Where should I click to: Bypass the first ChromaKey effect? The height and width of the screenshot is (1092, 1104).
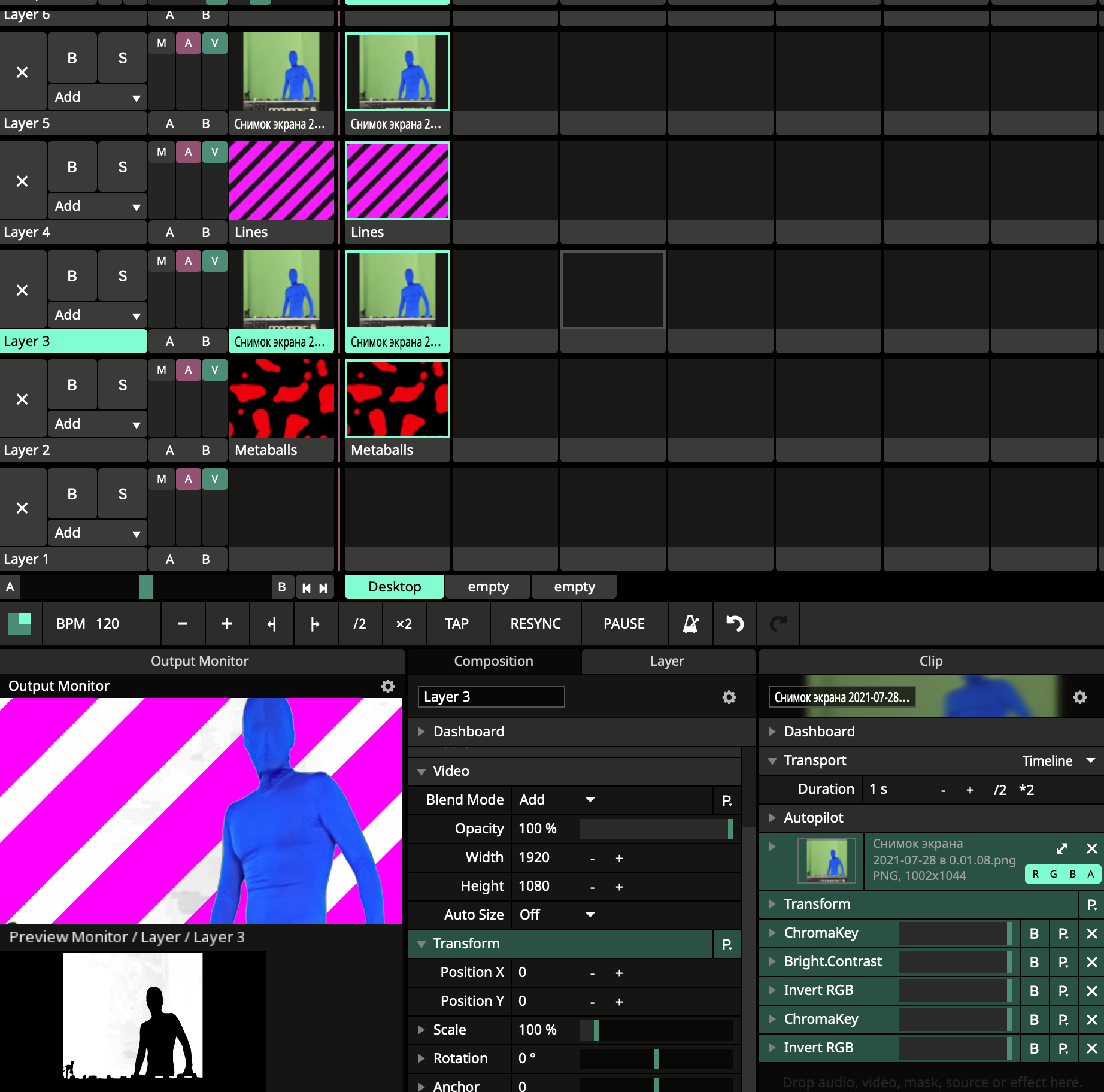tap(1034, 933)
